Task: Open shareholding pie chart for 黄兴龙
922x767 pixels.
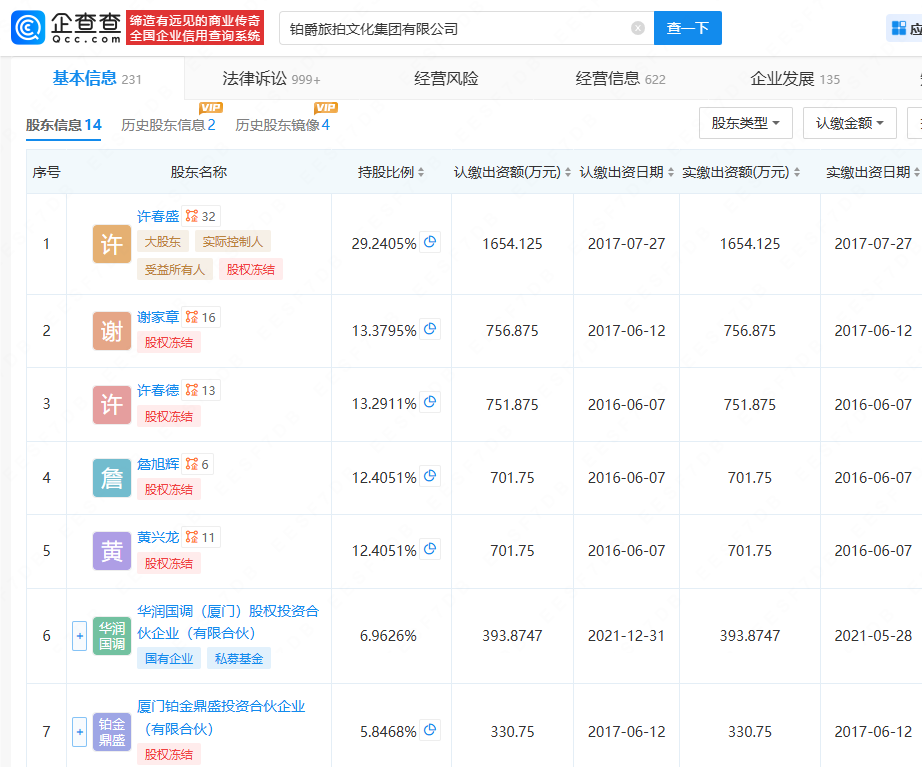Action: [430, 549]
